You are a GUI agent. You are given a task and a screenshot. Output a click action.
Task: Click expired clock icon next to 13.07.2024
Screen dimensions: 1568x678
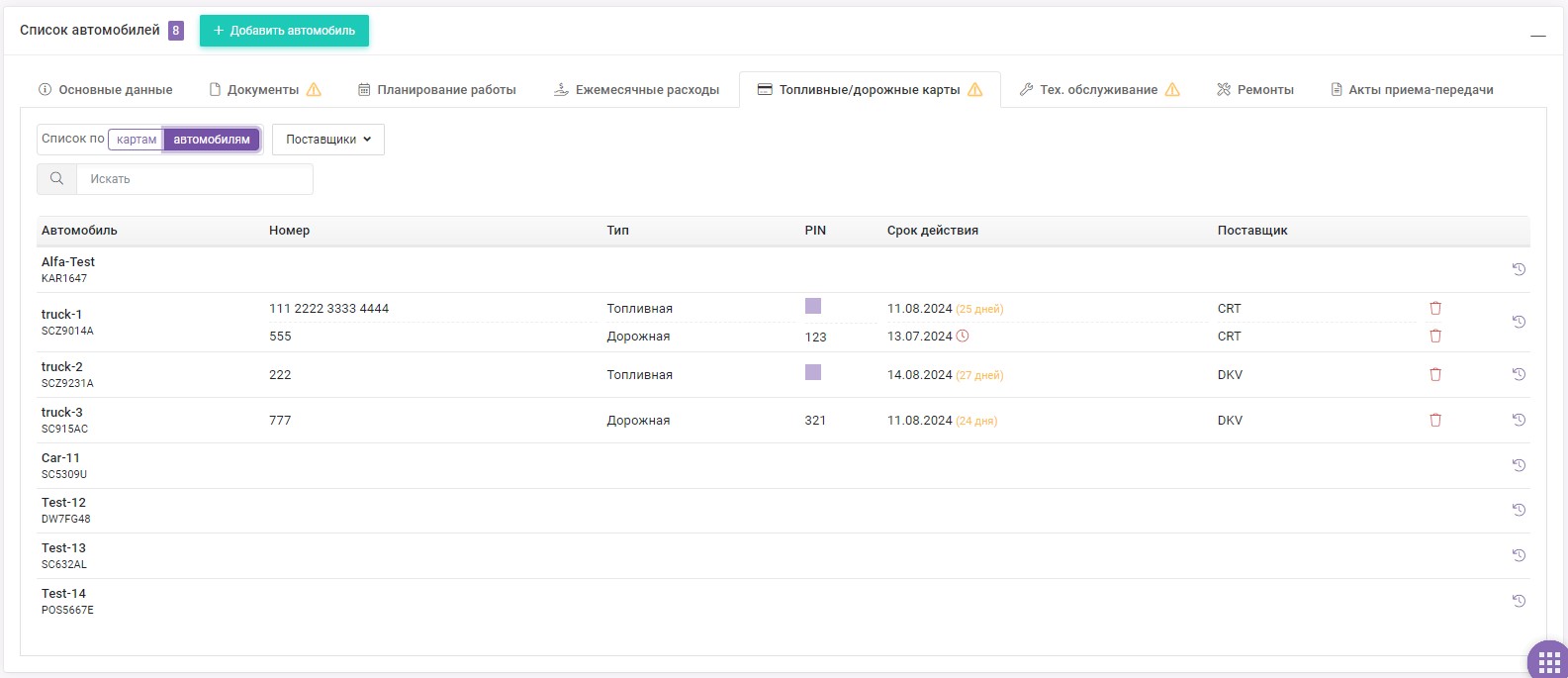point(963,337)
